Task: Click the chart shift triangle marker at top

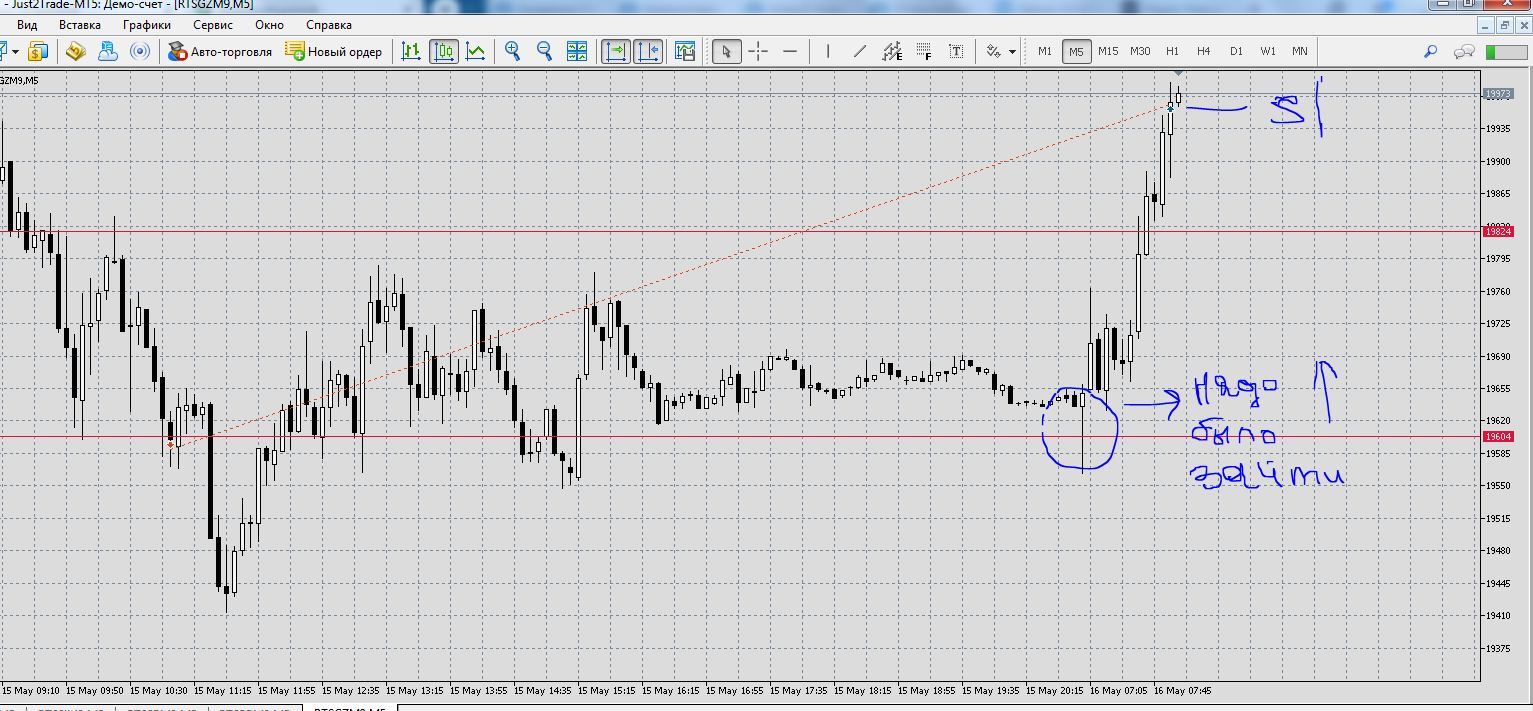Action: (1179, 75)
